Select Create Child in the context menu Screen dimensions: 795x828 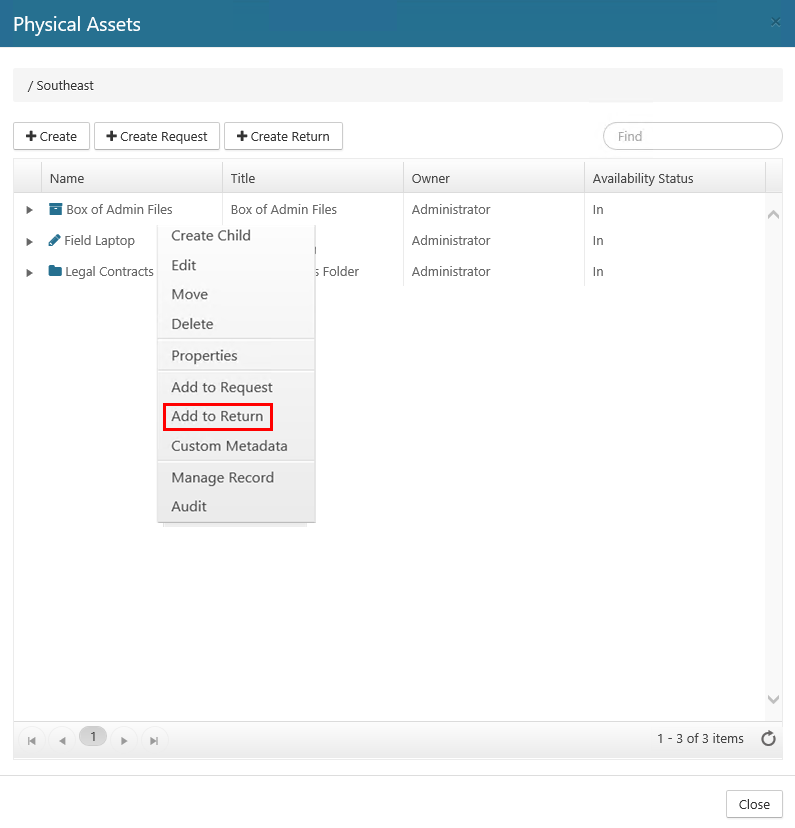211,236
